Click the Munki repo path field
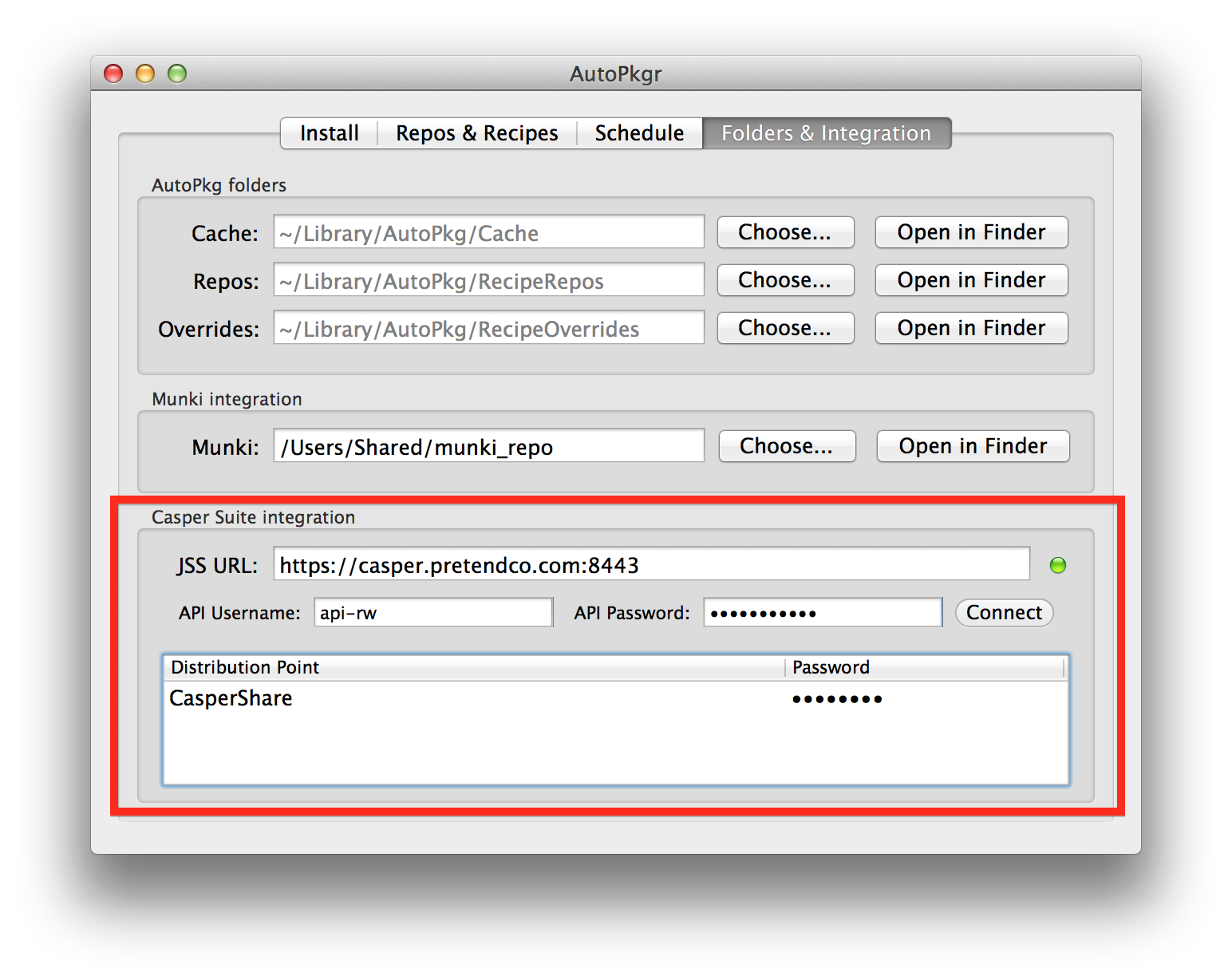The width and height of the screenshot is (1232, 980). coord(489,446)
